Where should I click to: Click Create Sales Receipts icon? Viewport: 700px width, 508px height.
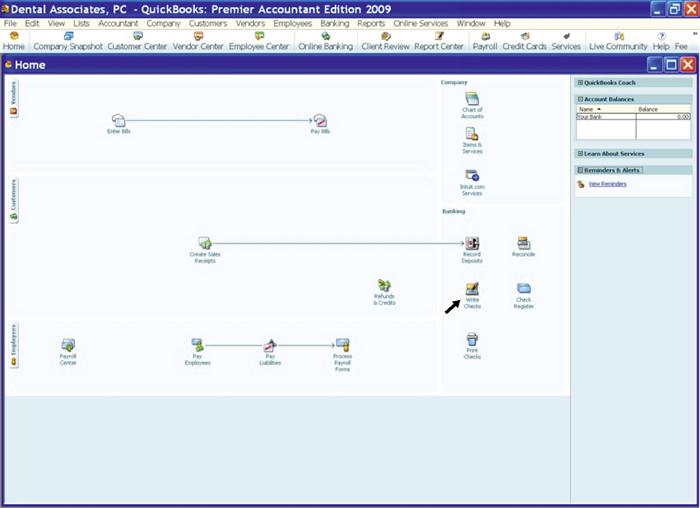tap(204, 244)
